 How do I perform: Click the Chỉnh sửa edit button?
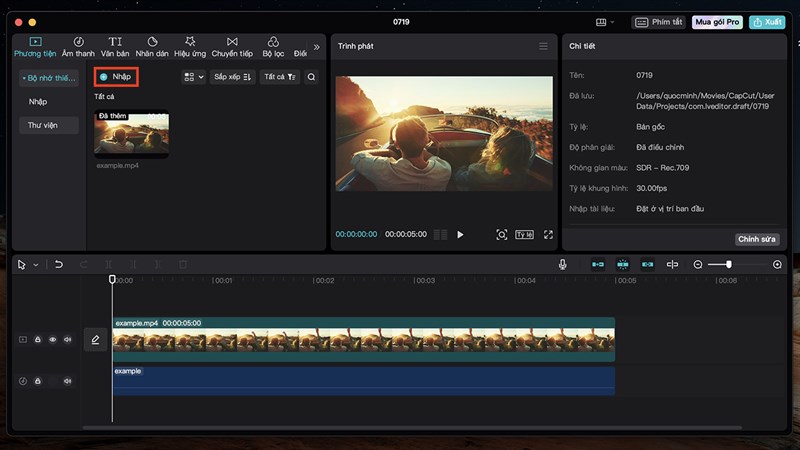coord(757,239)
